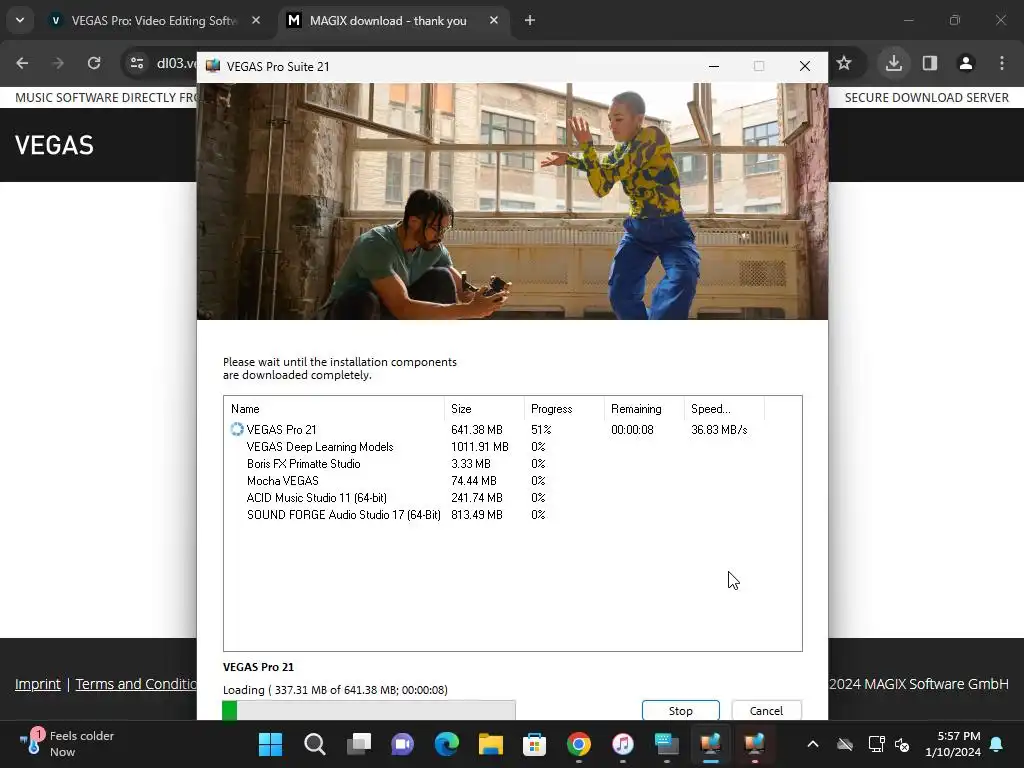Select the Mocha VEGAS row

tap(513, 481)
